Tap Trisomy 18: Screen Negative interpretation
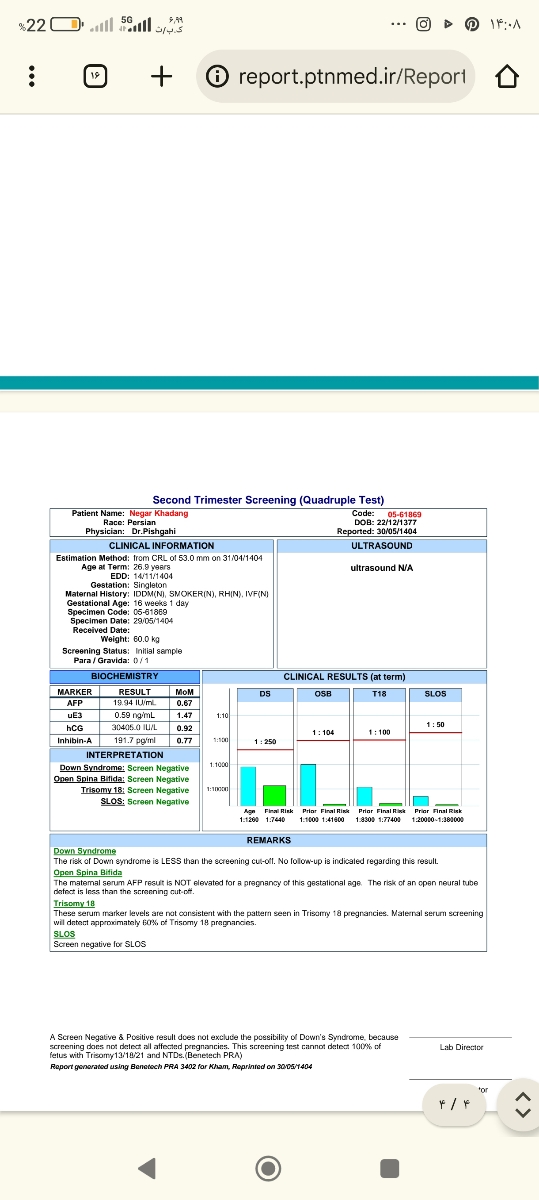 pyautogui.click(x=134, y=790)
